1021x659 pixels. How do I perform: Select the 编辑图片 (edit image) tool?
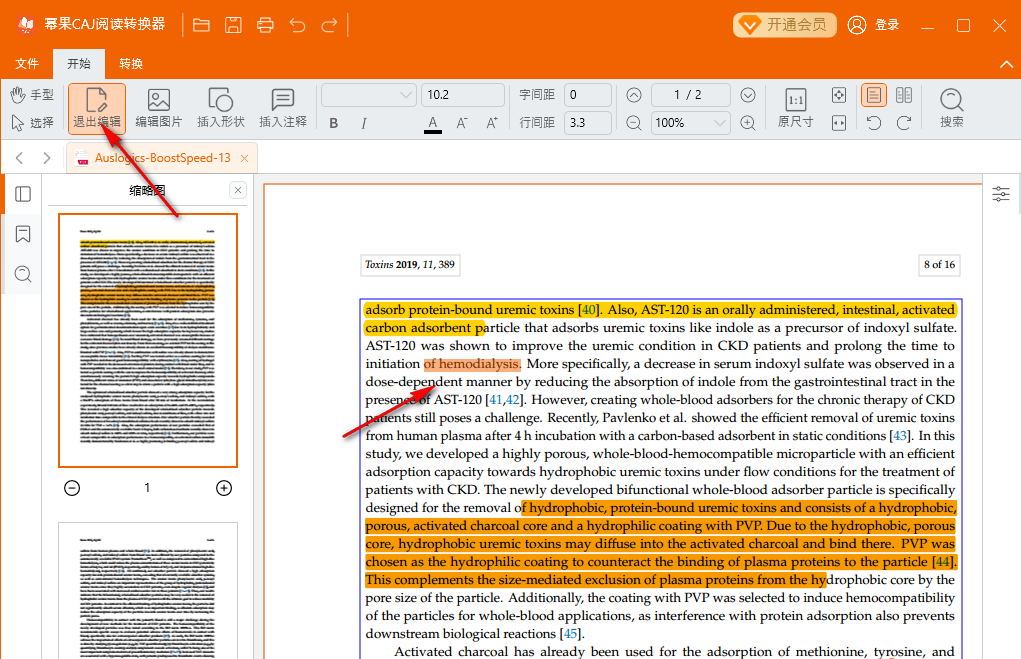tap(159, 108)
